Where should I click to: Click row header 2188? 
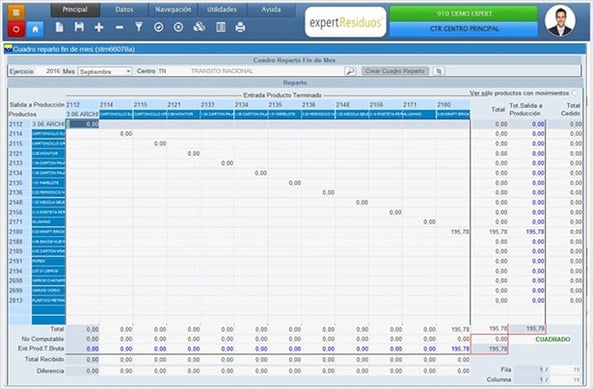pyautogui.click(x=16, y=242)
